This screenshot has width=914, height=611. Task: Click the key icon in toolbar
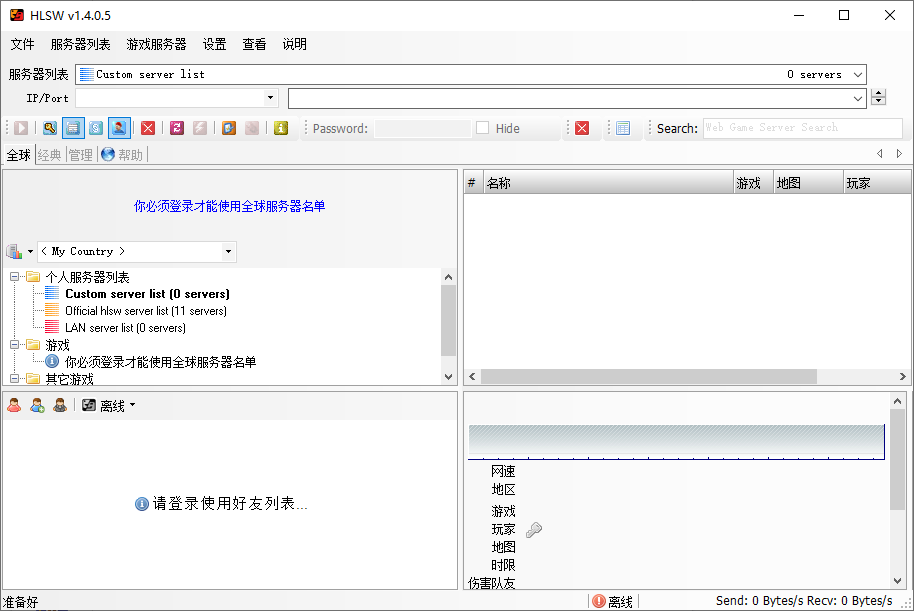click(50, 128)
